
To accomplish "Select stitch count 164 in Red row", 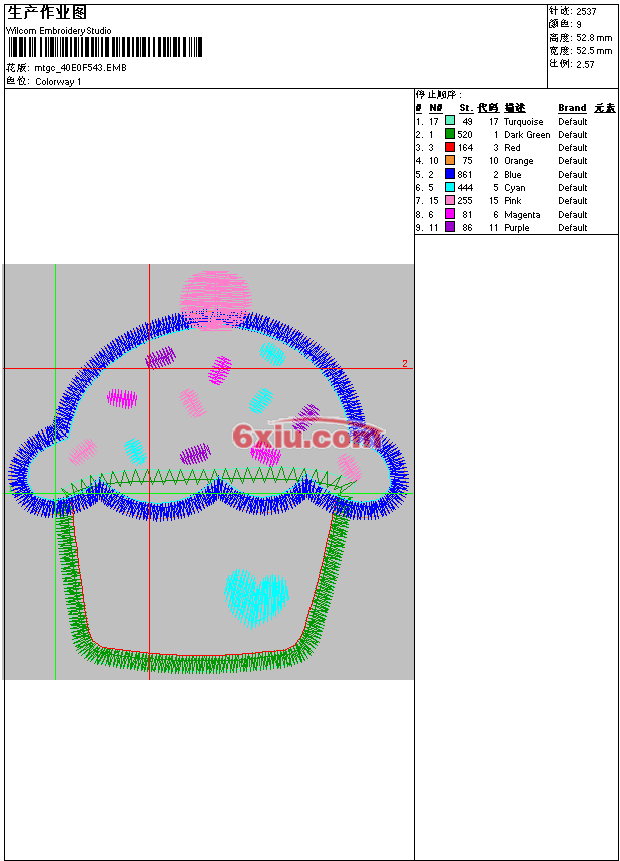I will (x=465, y=148).
